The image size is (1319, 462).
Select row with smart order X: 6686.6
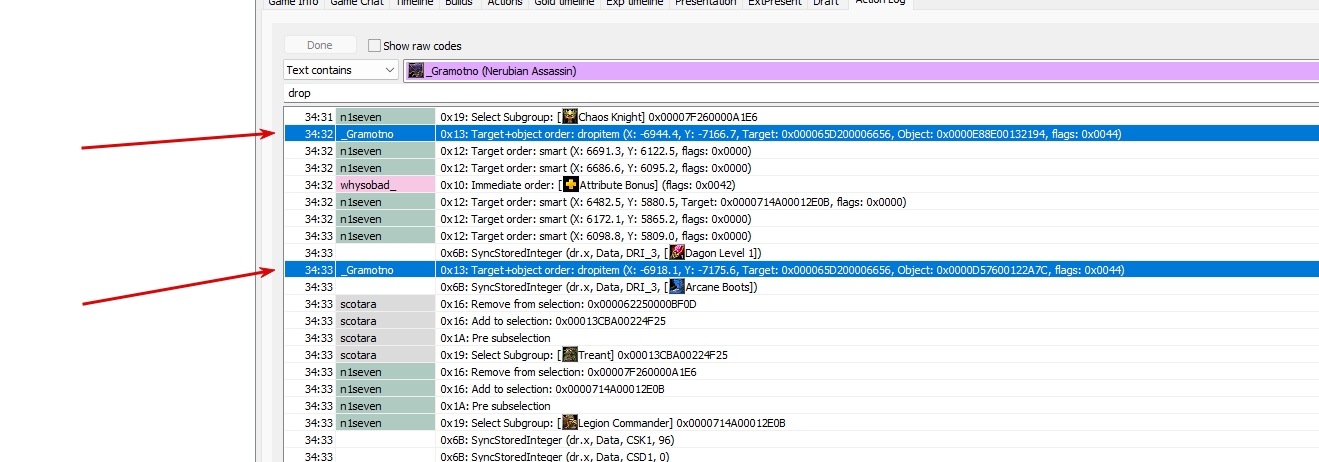(x=801, y=168)
